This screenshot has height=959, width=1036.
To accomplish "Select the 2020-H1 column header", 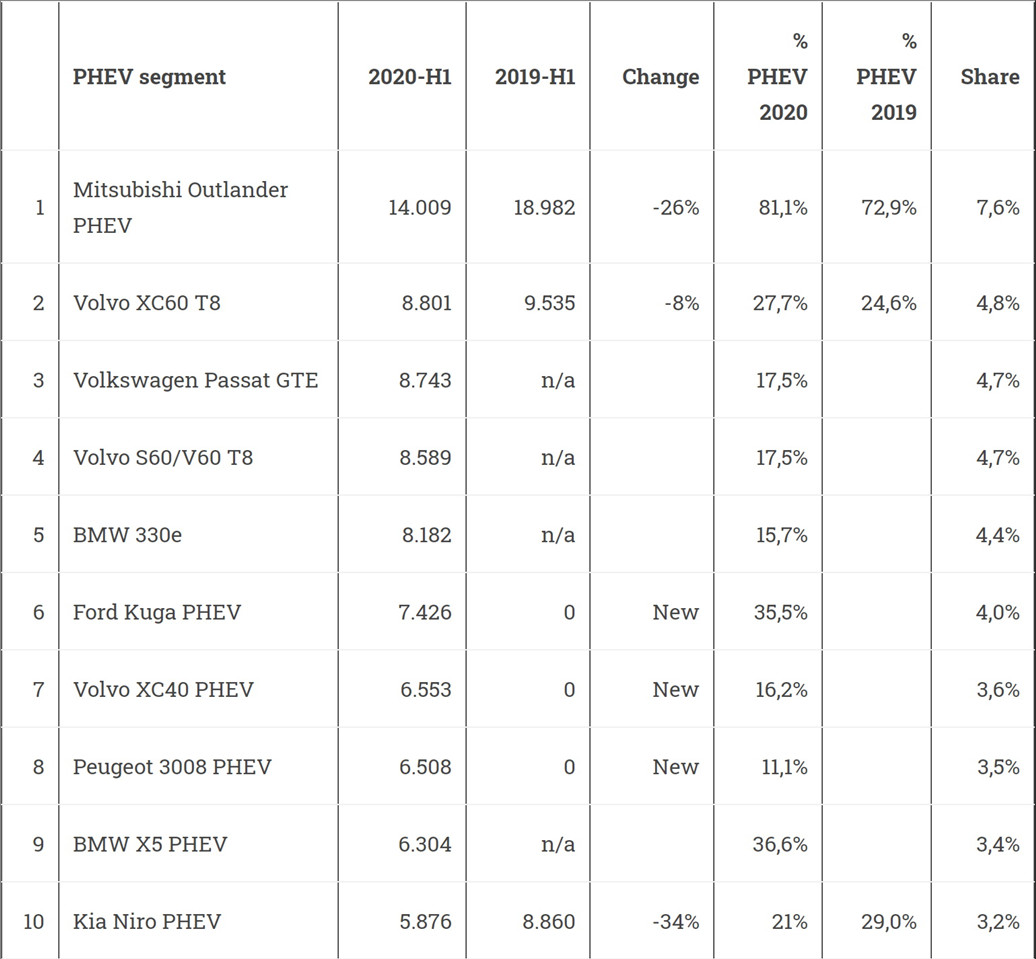I will pyautogui.click(x=410, y=77).
